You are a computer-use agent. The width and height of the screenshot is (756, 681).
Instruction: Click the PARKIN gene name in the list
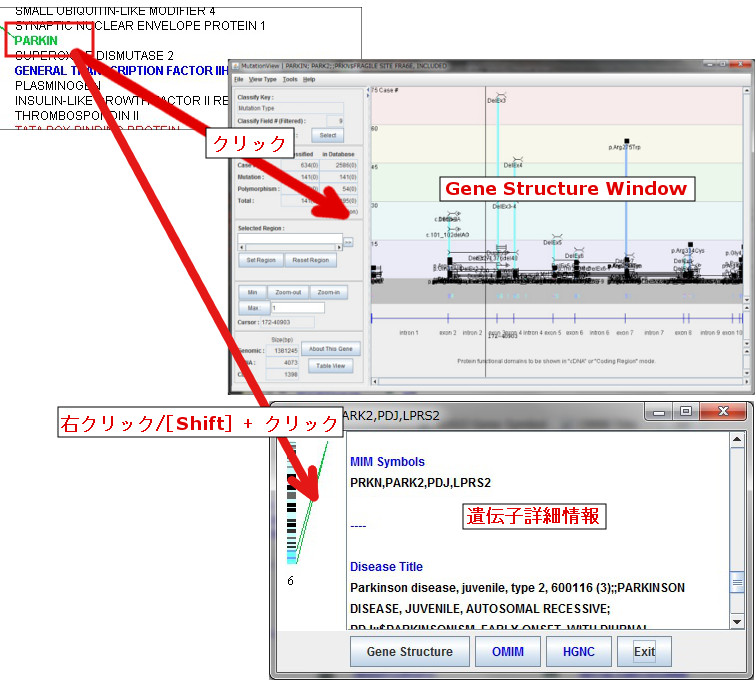pyautogui.click(x=36, y=41)
